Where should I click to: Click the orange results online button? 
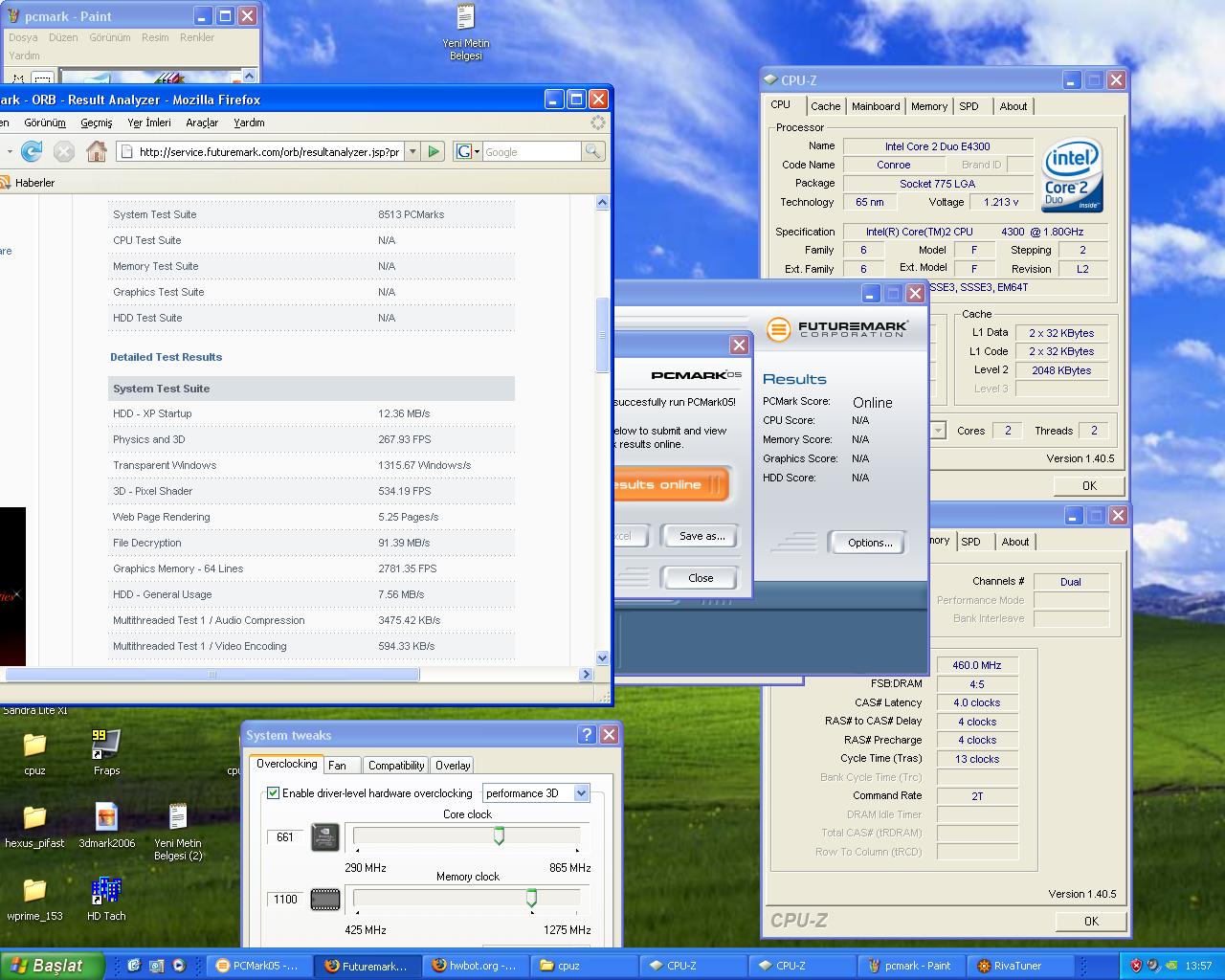[x=671, y=484]
